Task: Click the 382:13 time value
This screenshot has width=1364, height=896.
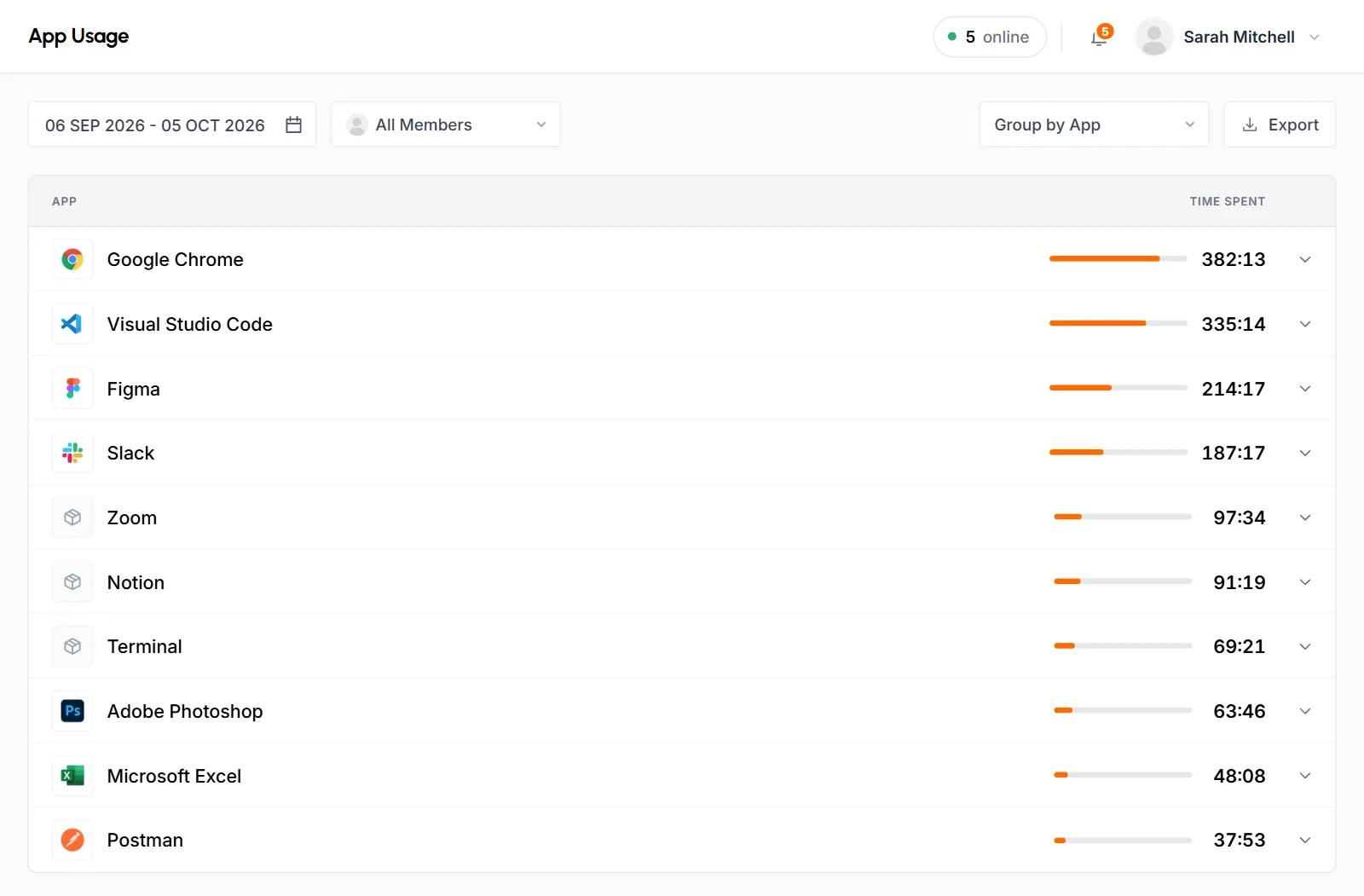Action: tap(1234, 259)
